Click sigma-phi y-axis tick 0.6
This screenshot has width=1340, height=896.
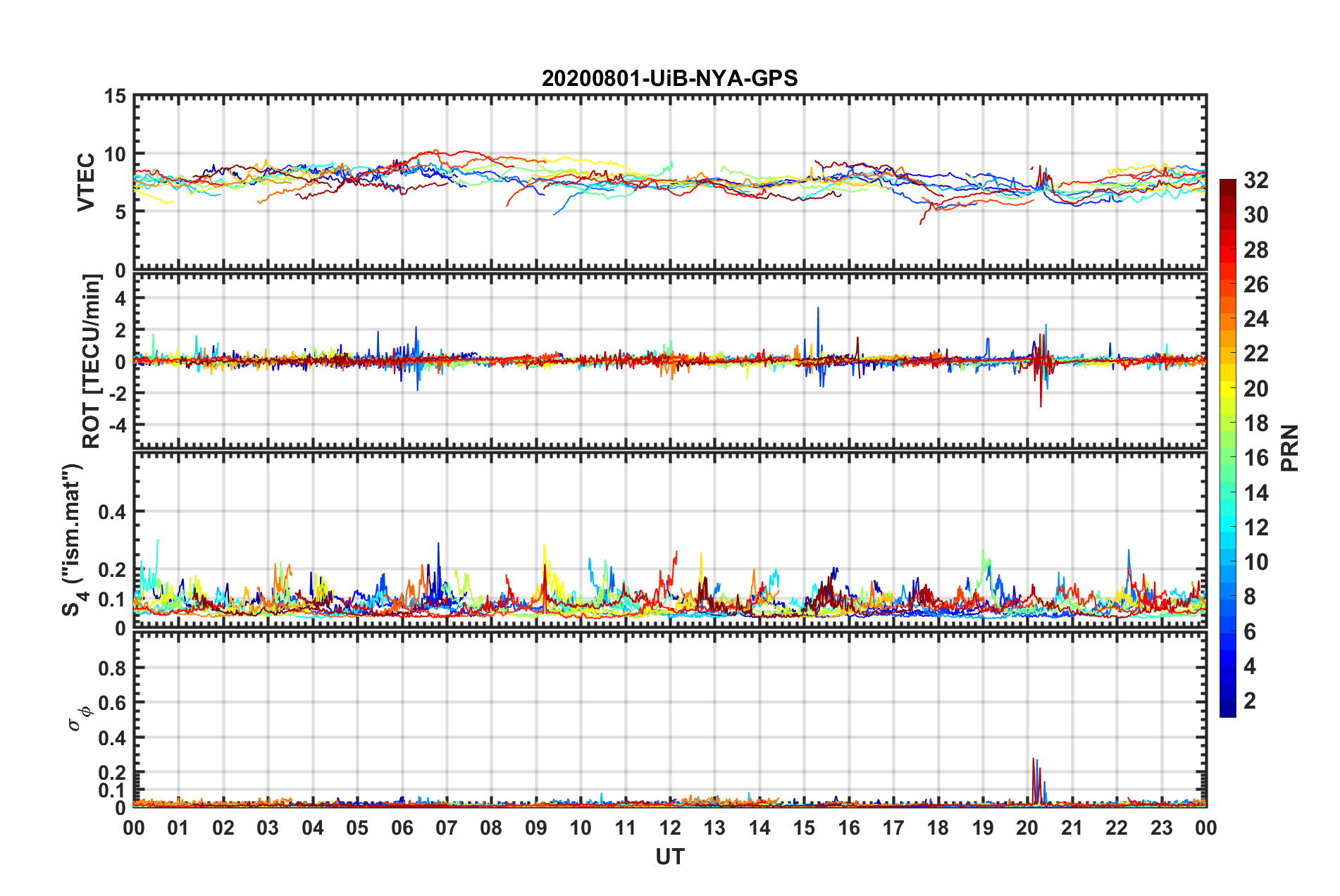(x=113, y=703)
